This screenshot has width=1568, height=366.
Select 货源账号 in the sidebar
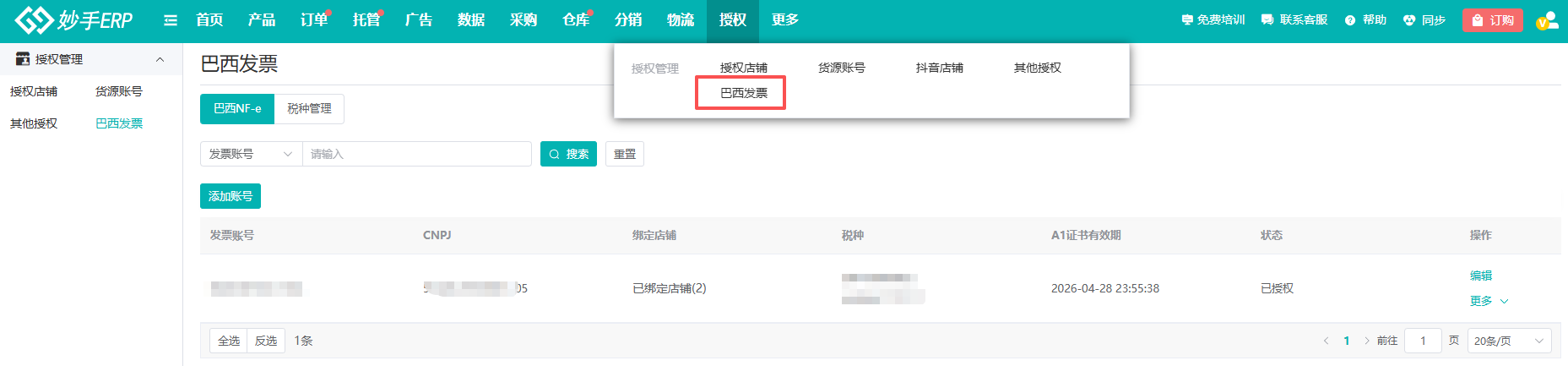click(x=119, y=91)
